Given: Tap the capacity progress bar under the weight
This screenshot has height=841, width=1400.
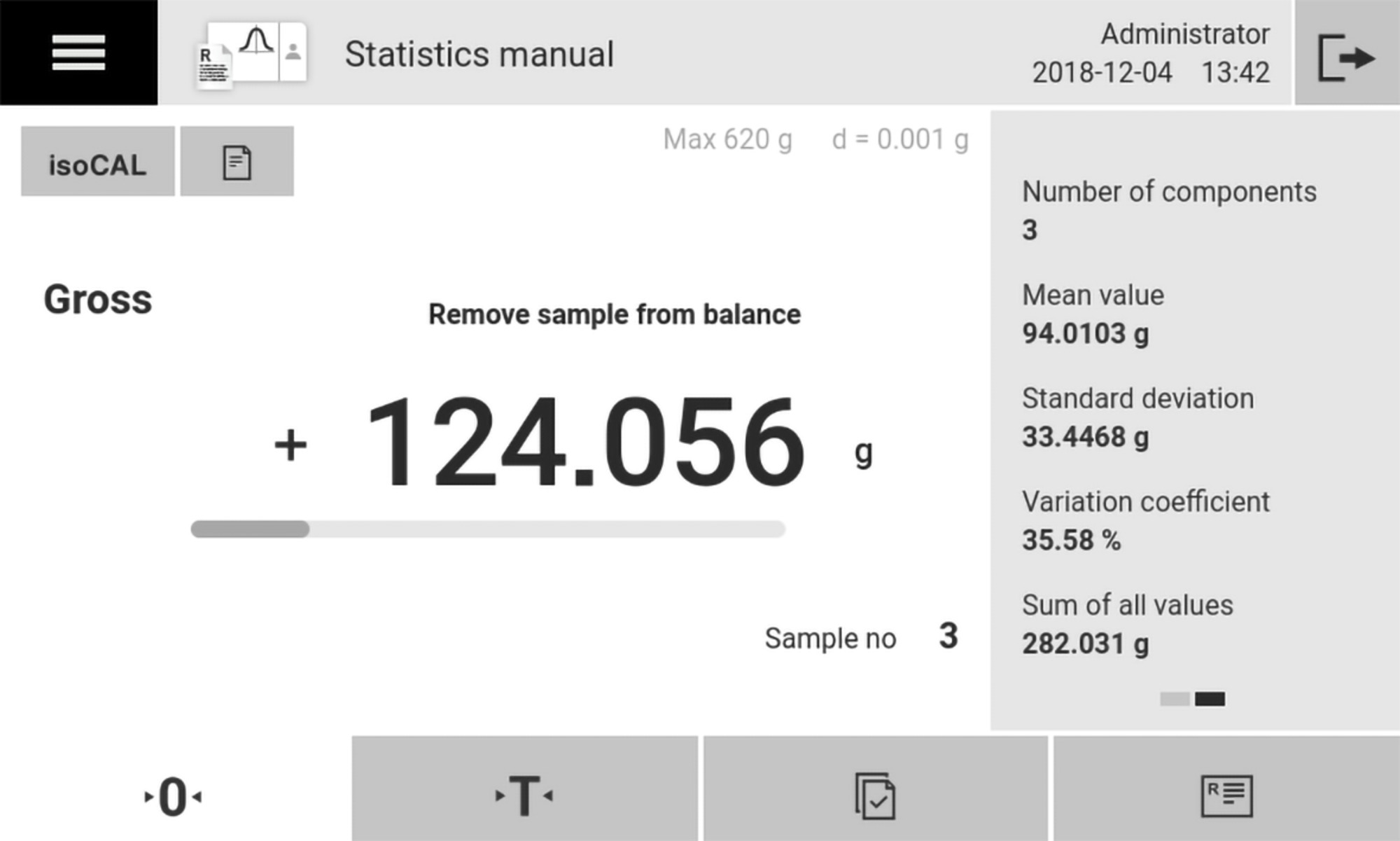Looking at the screenshot, I should (x=487, y=527).
